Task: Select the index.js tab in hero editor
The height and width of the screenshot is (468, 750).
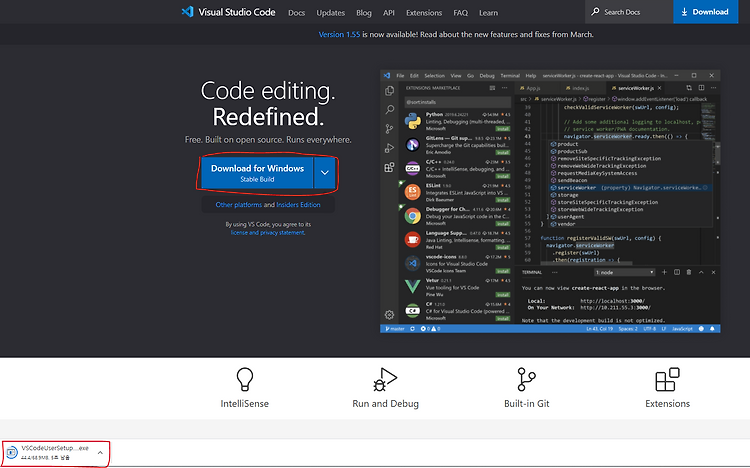Action: (580, 88)
